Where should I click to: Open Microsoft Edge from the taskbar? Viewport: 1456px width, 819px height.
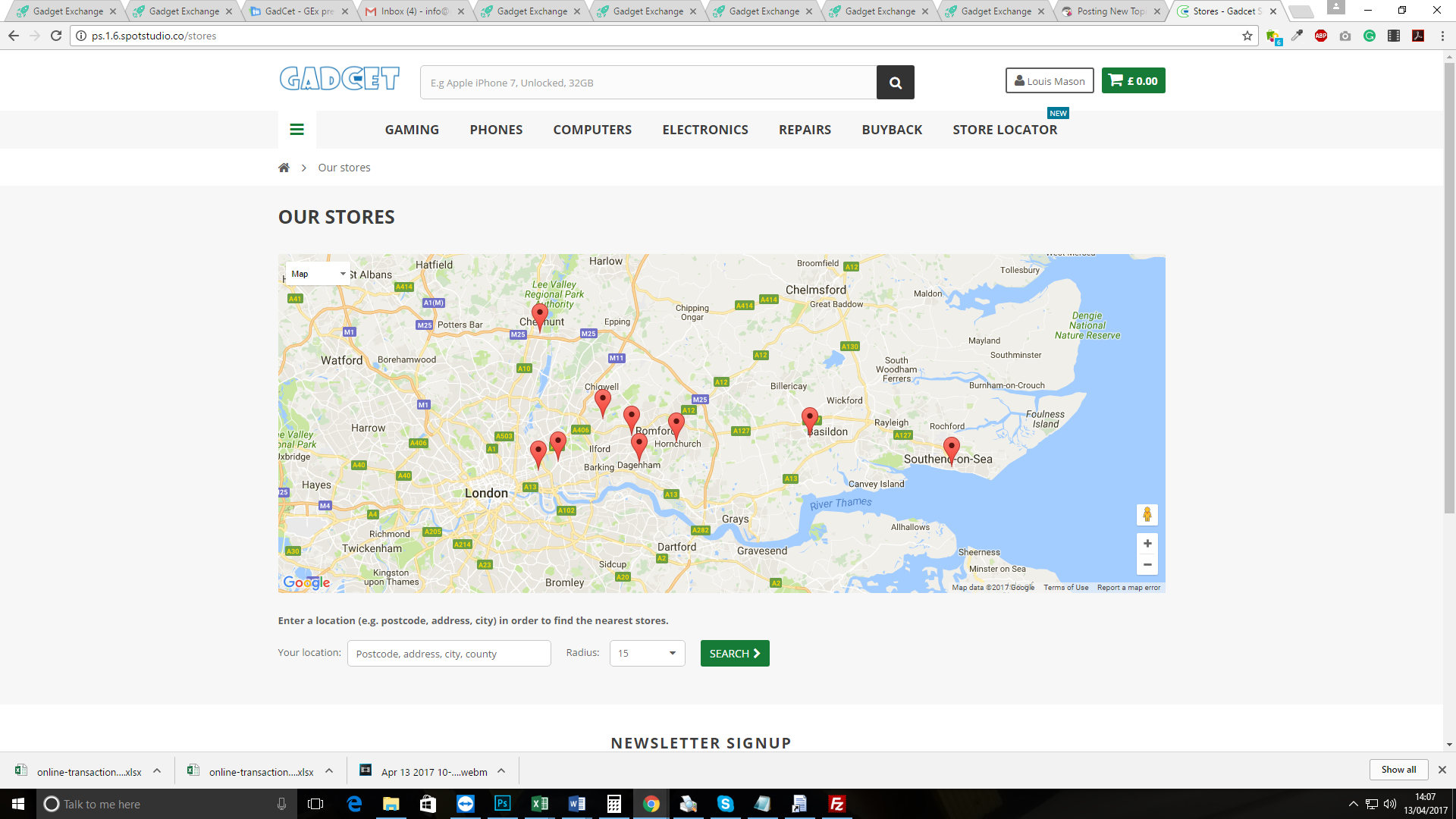point(354,804)
